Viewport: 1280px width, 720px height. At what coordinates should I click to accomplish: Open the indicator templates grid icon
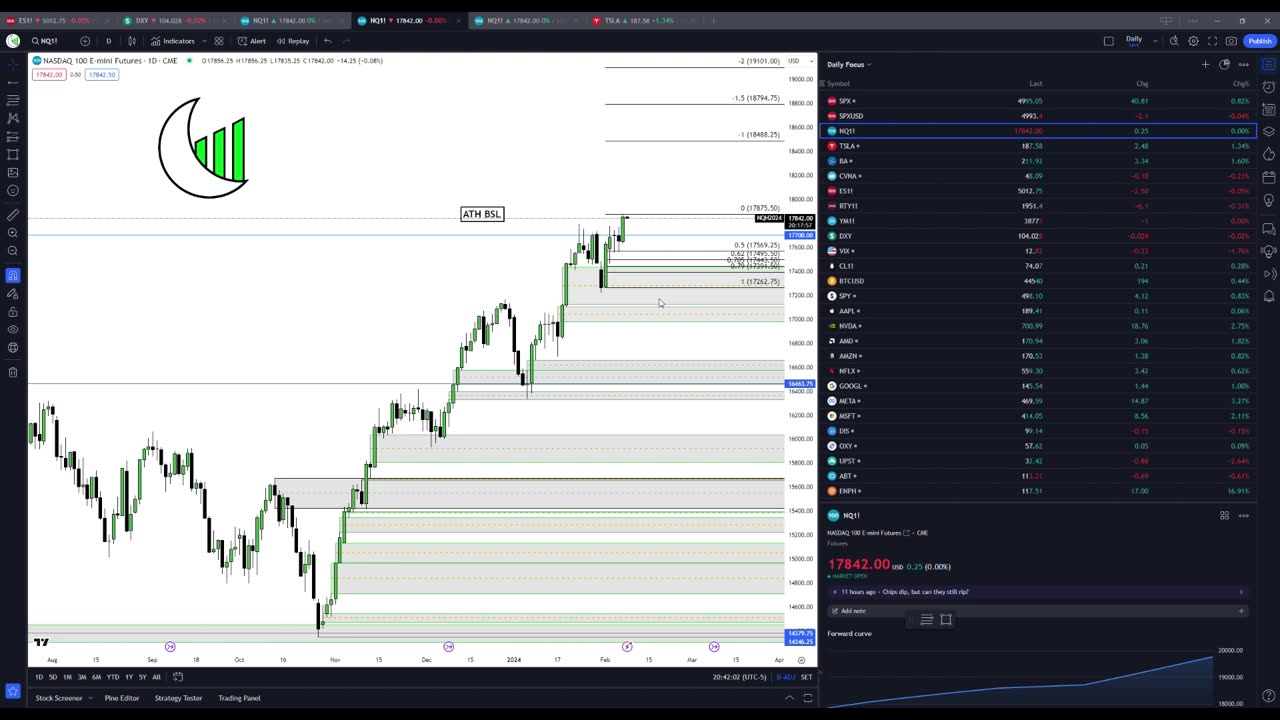point(219,41)
